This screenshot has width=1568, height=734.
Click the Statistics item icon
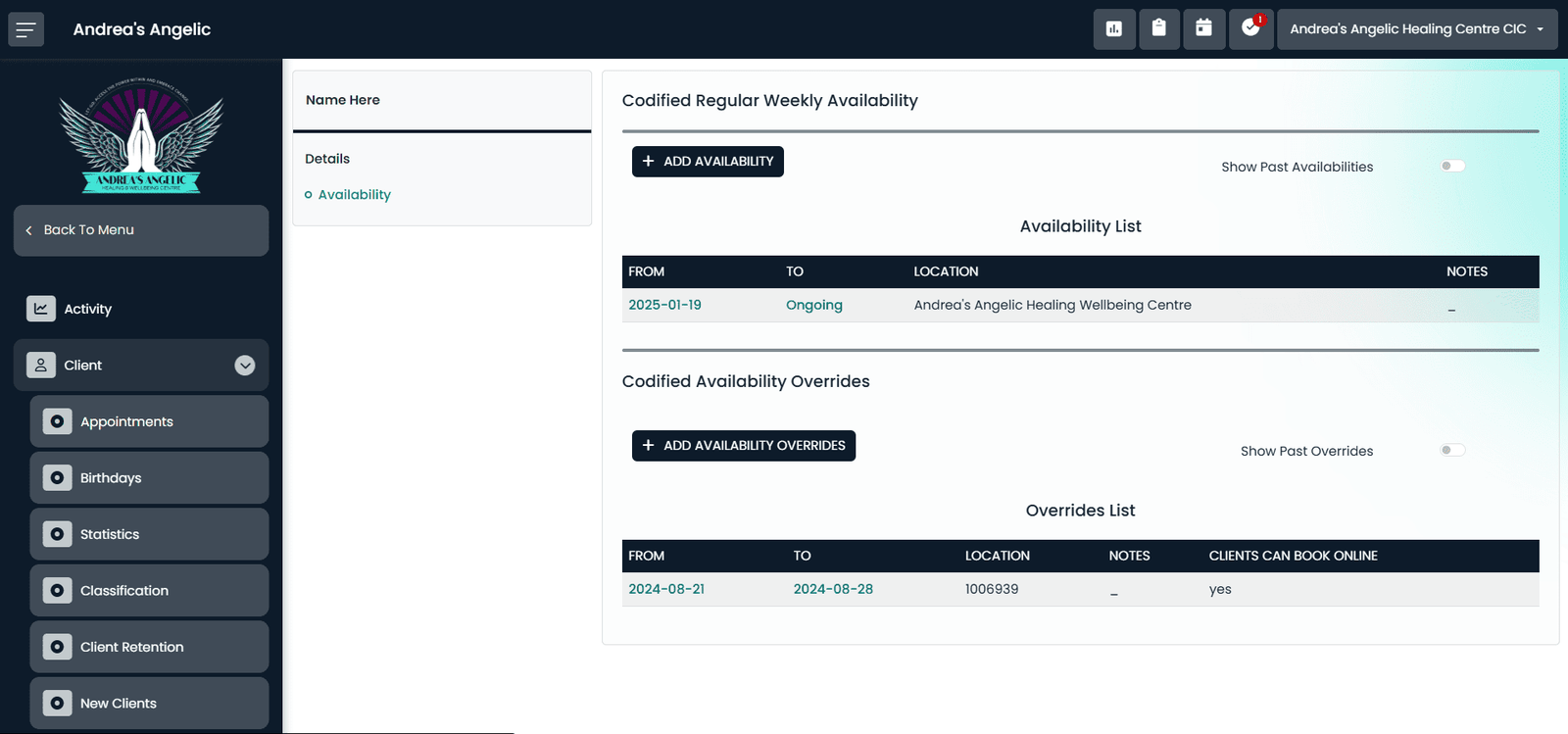click(57, 534)
